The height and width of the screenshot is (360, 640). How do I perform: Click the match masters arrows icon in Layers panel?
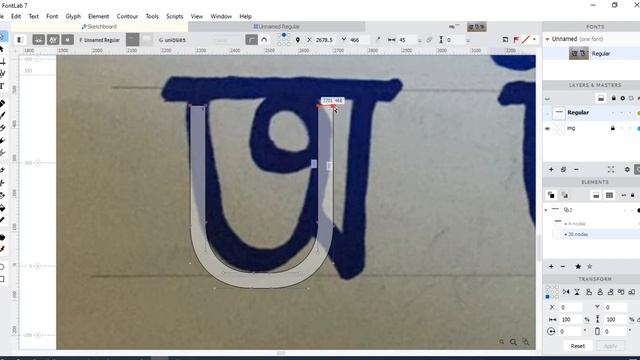coord(611,169)
